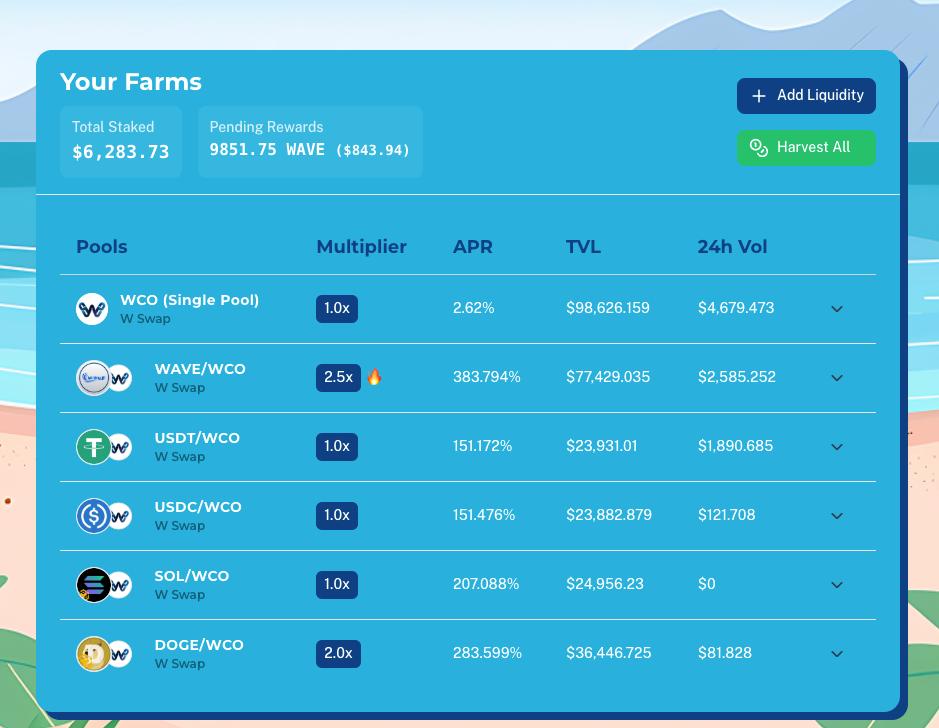Expand the SOL/WCO row chevron
This screenshot has width=939, height=728.
pyautogui.click(x=837, y=585)
